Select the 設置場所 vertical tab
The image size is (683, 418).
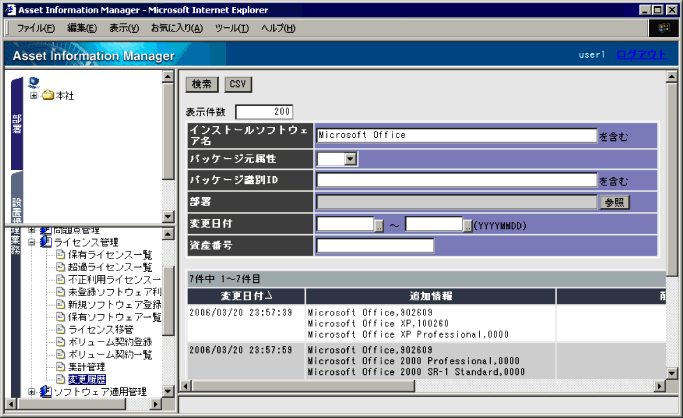pos(17,198)
